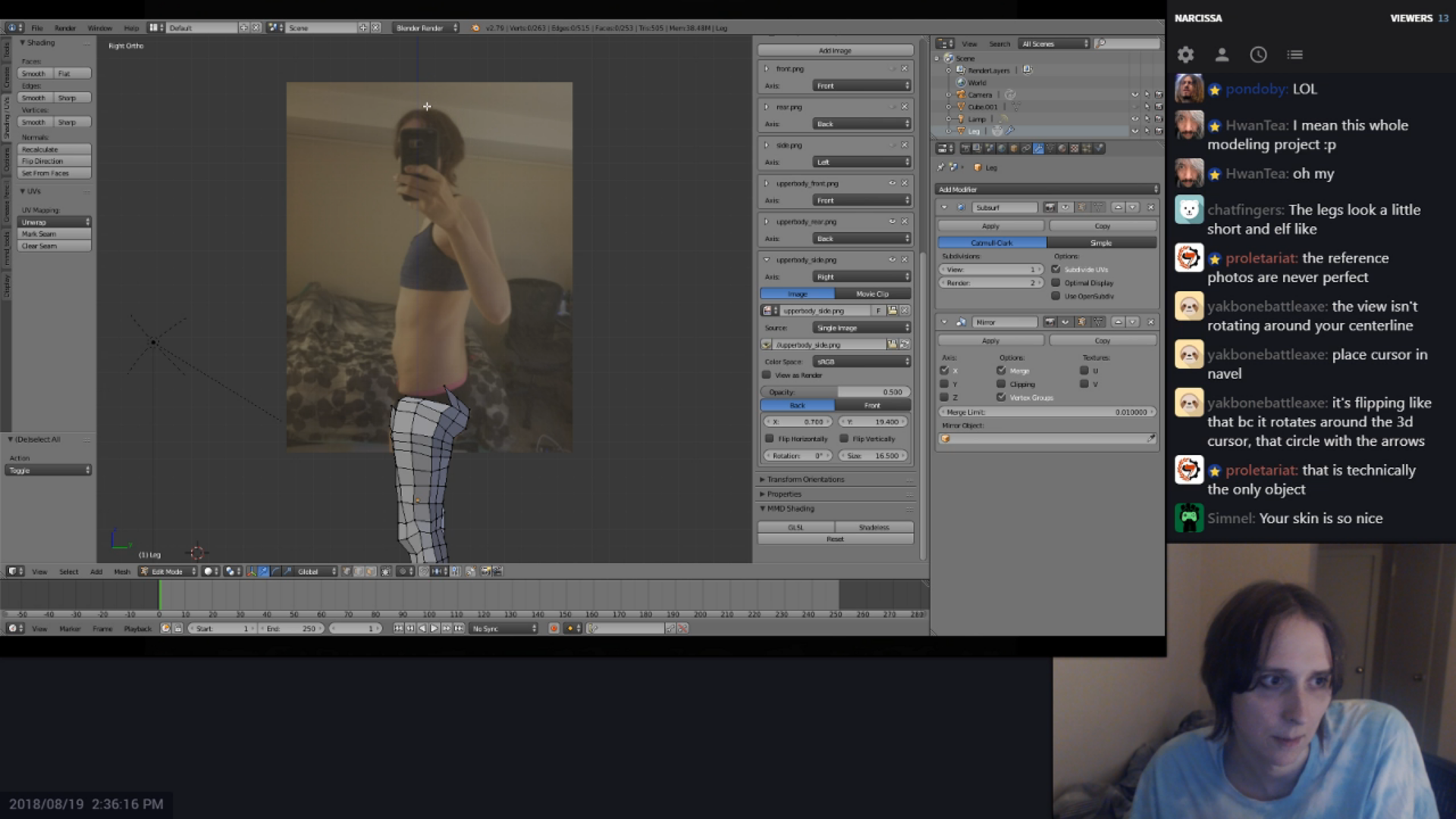This screenshot has width=1456, height=819.
Task: Toggle Lamp visibility in outliner
Action: click(1134, 119)
